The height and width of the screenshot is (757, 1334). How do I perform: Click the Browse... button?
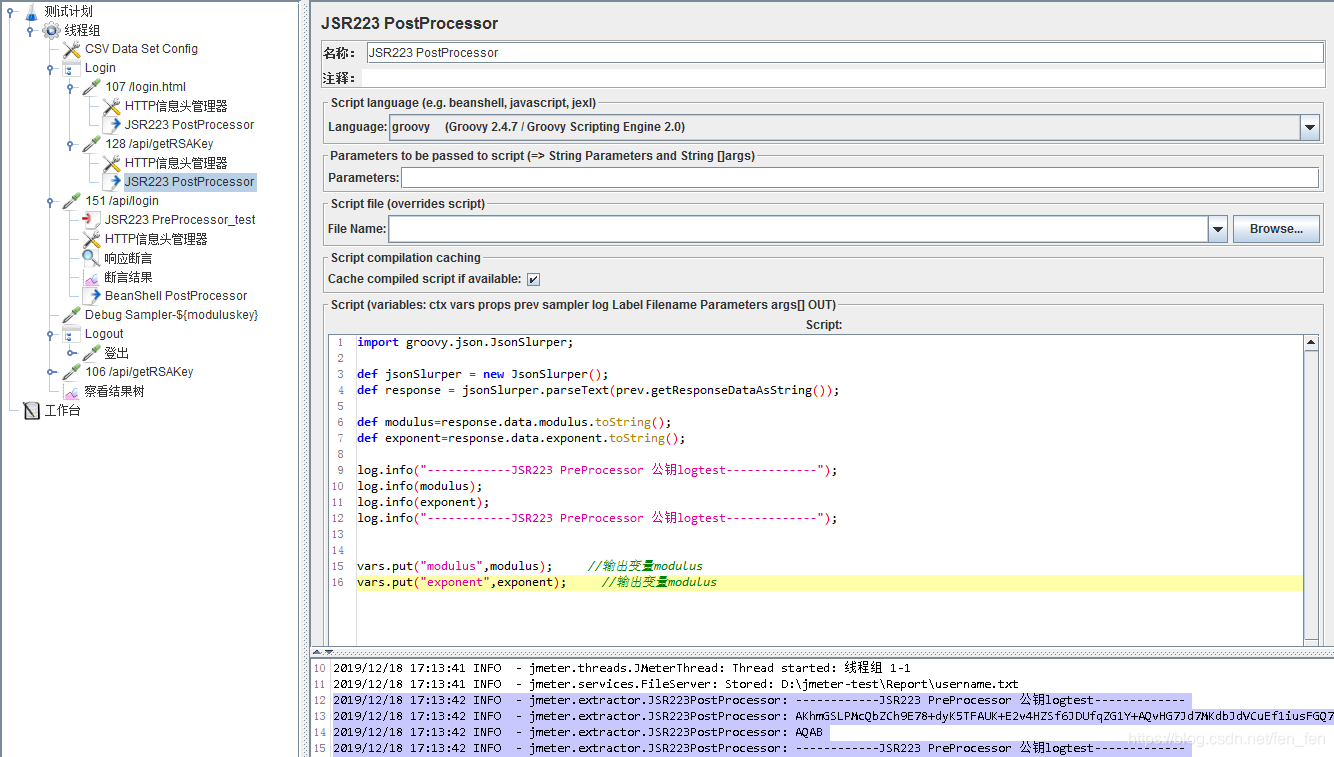(1275, 228)
